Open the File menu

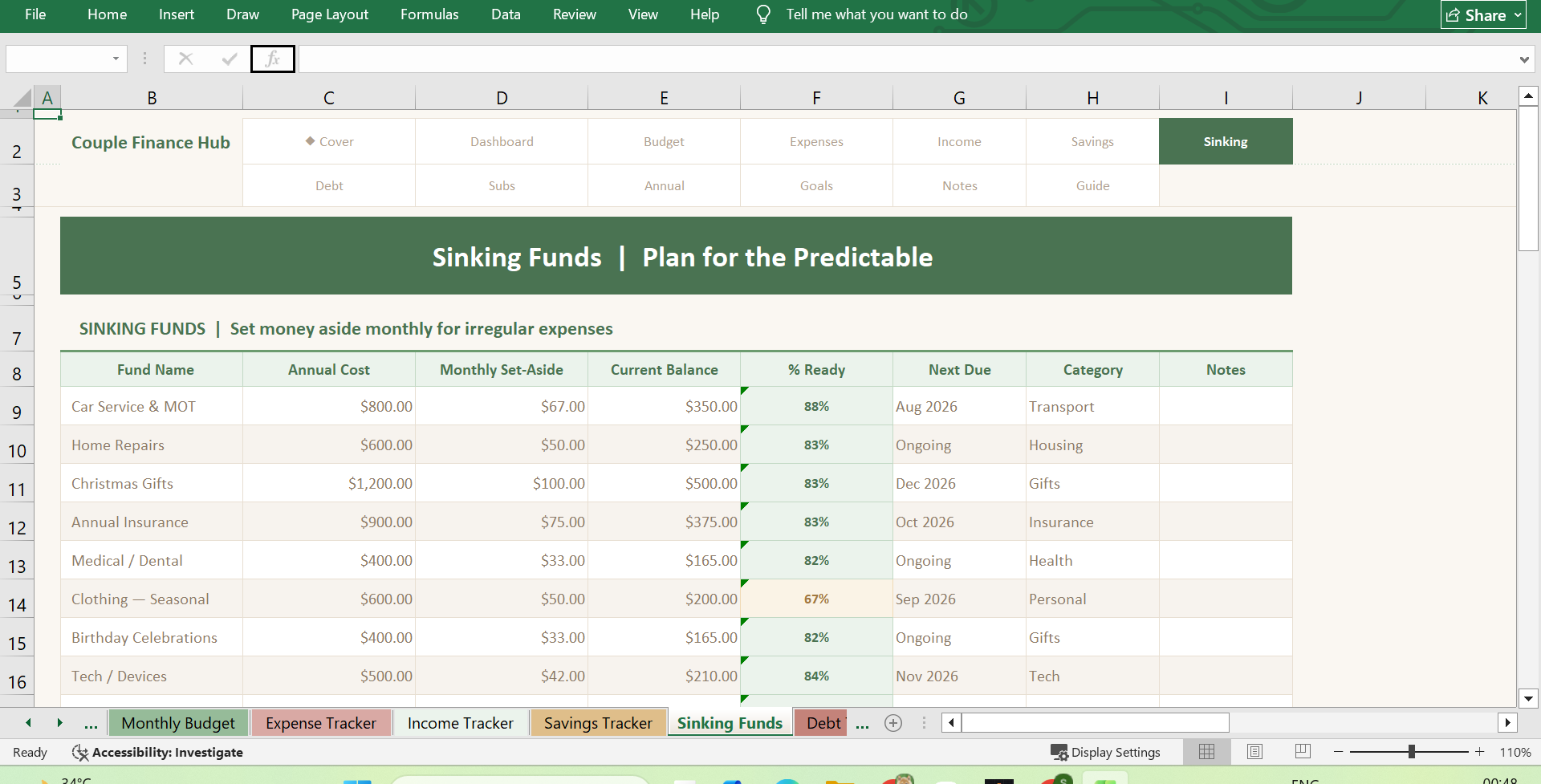[35, 14]
